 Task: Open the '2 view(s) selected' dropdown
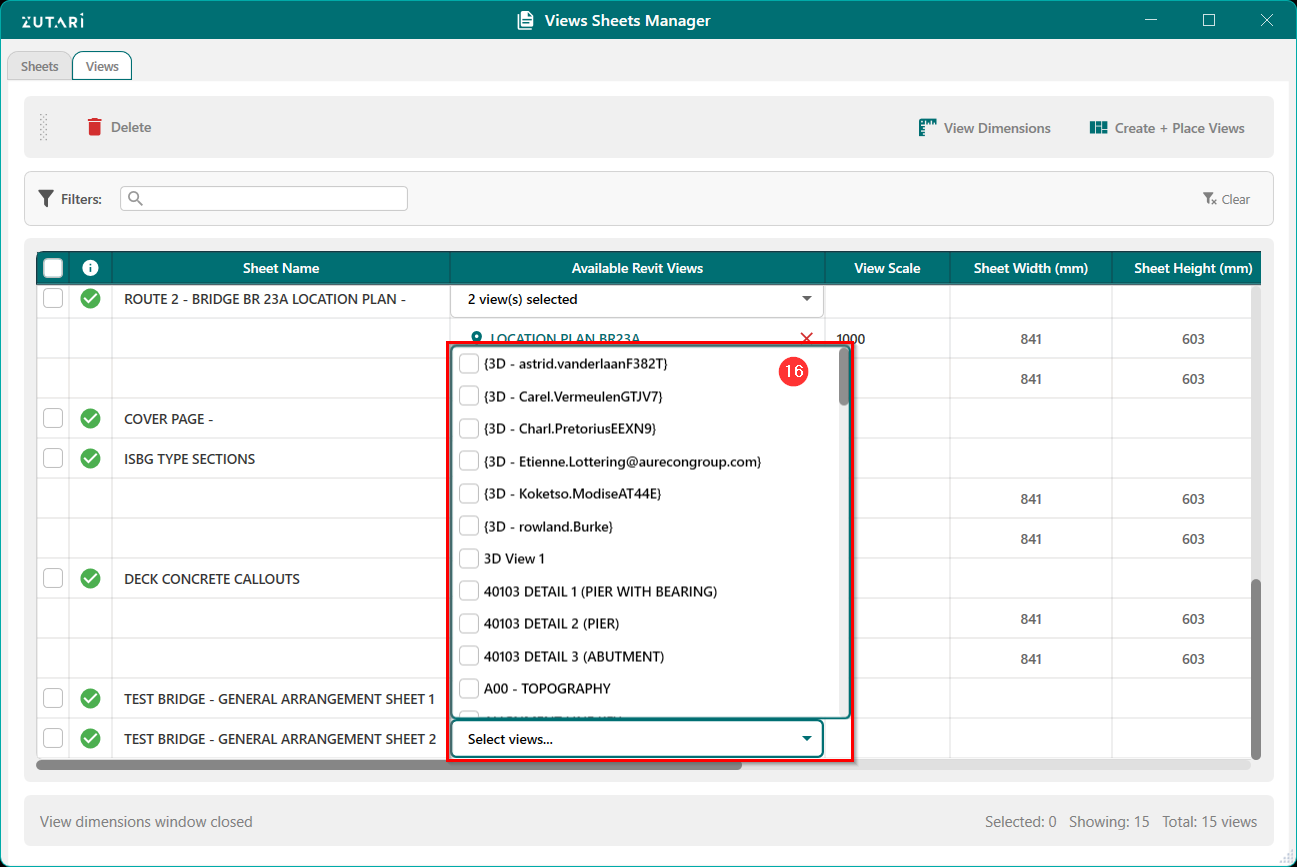click(x=637, y=299)
